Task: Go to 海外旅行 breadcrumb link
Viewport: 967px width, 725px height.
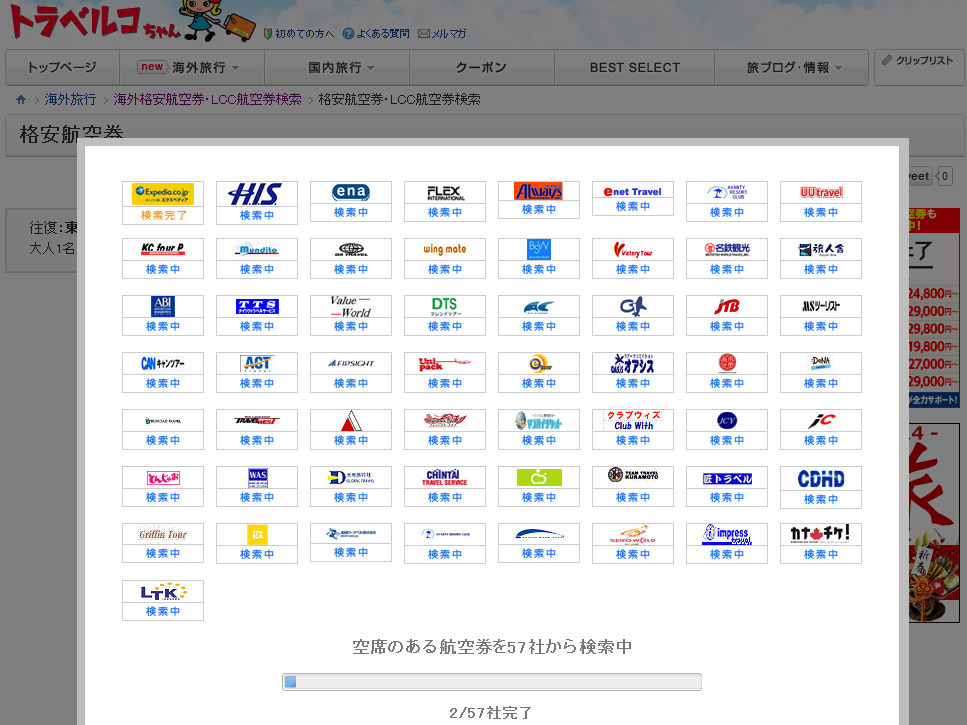Action: pos(70,99)
